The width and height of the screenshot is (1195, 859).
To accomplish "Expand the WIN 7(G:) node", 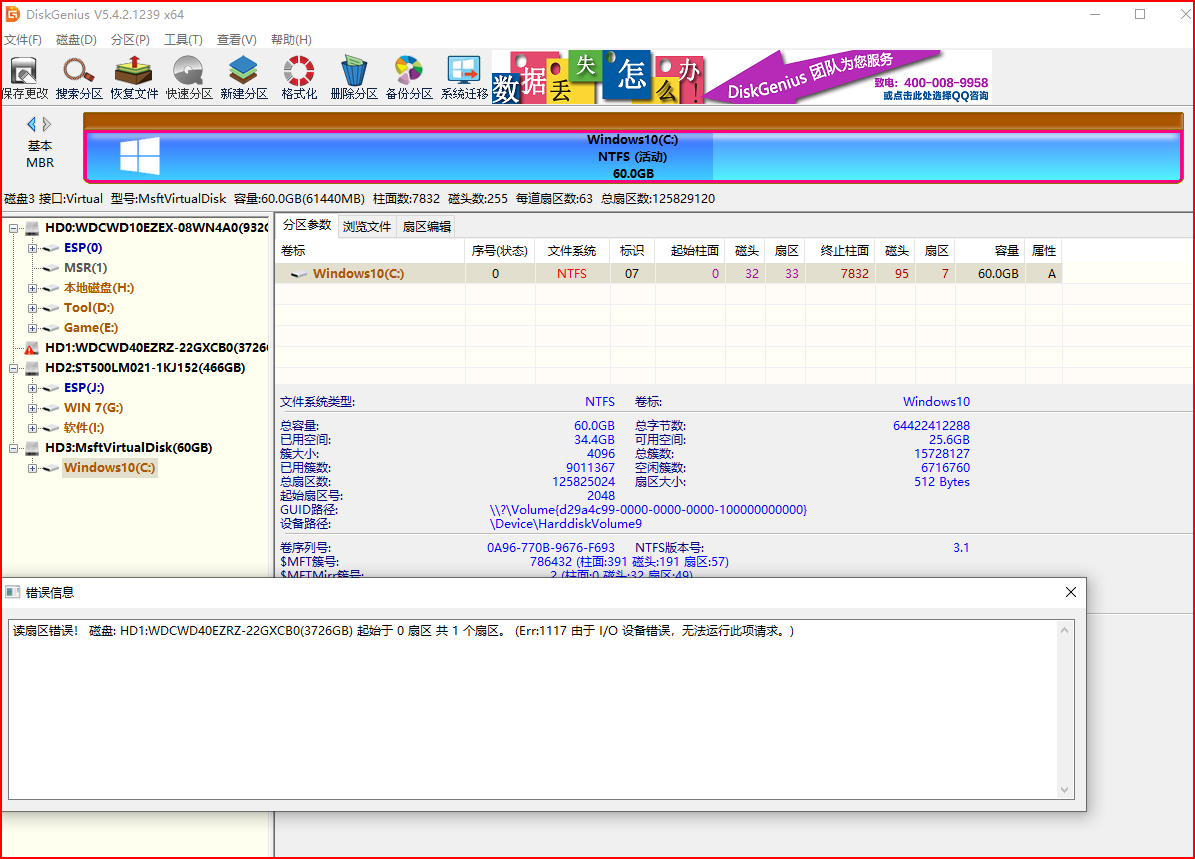I will (32, 408).
